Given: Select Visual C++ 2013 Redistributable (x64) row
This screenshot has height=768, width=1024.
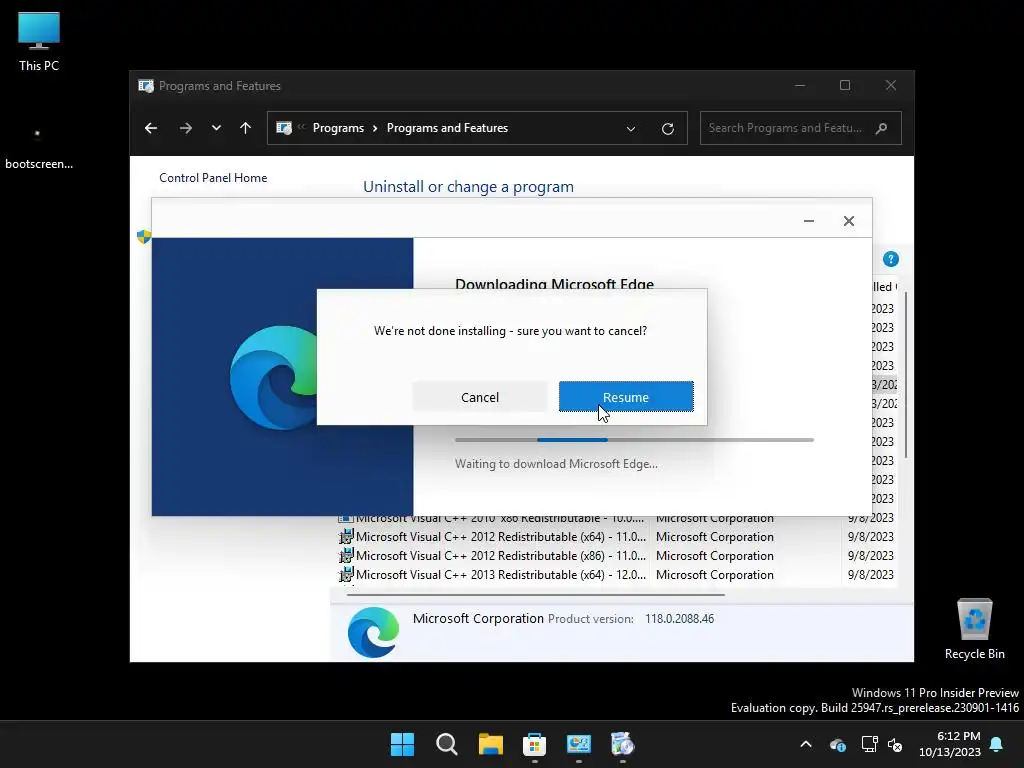Looking at the screenshot, I should tap(616, 575).
